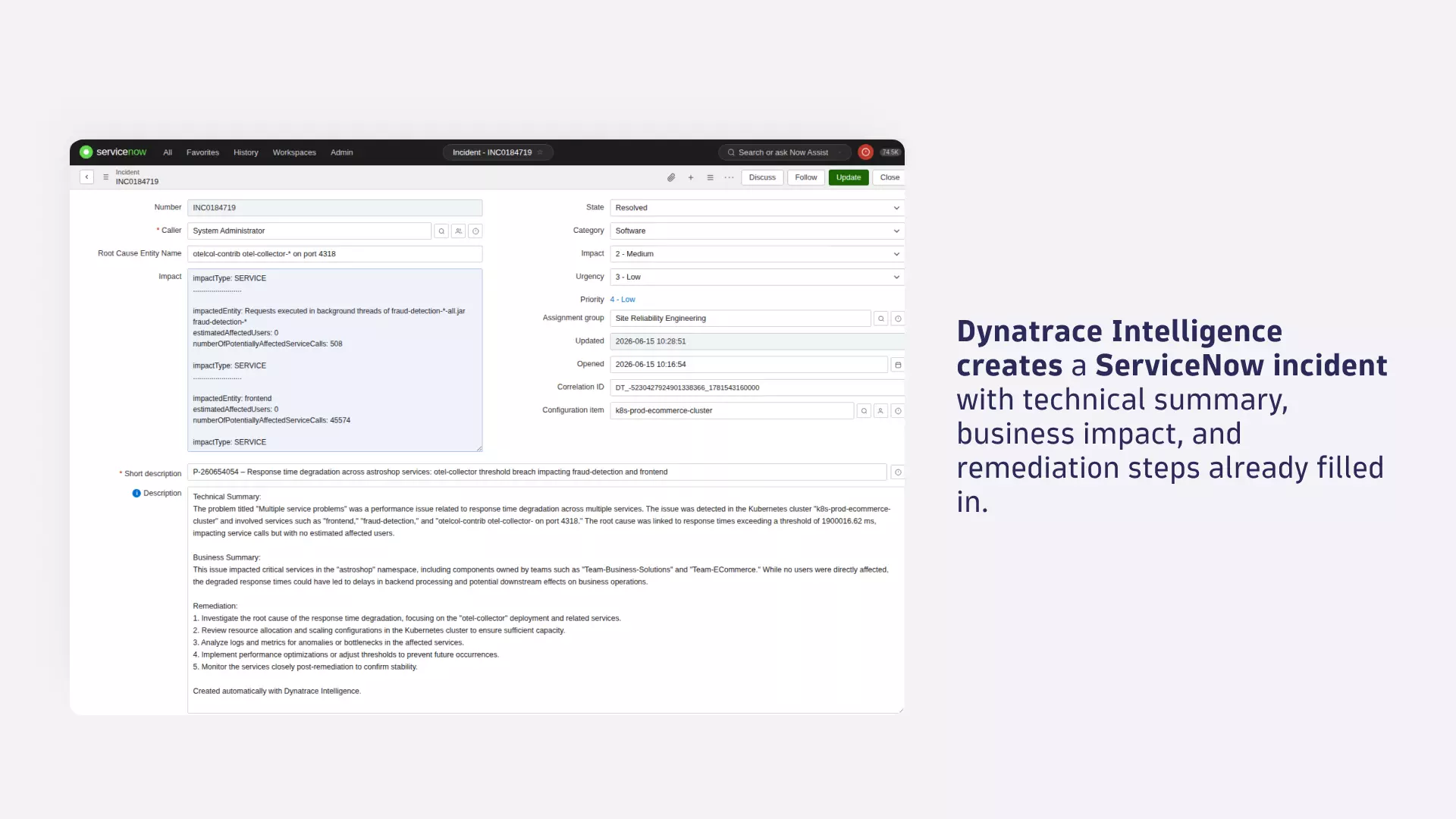The width and height of the screenshot is (1456, 819).
Task: Click the green Update button
Action: click(849, 177)
